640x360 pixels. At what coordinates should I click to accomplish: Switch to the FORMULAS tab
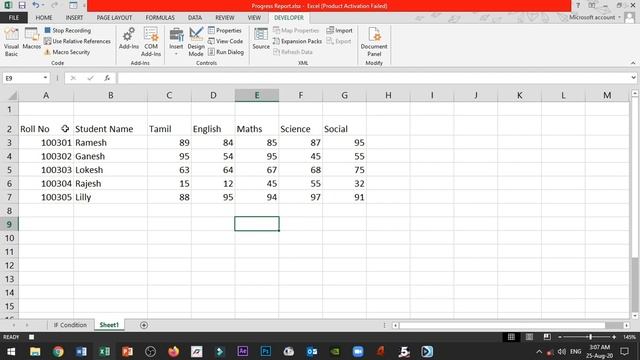tap(160, 18)
